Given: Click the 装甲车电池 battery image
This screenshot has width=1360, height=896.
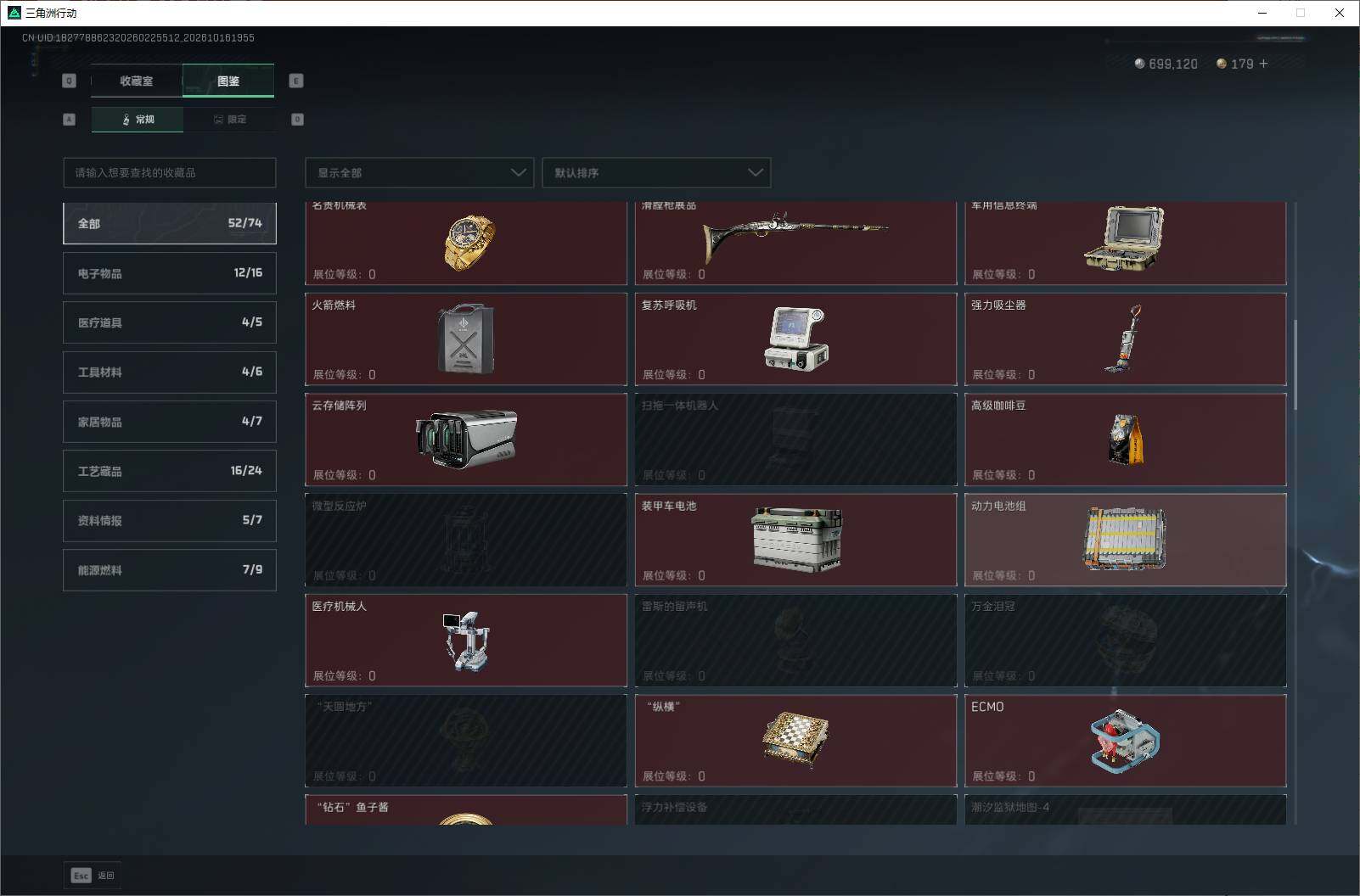Looking at the screenshot, I should coord(797,539).
